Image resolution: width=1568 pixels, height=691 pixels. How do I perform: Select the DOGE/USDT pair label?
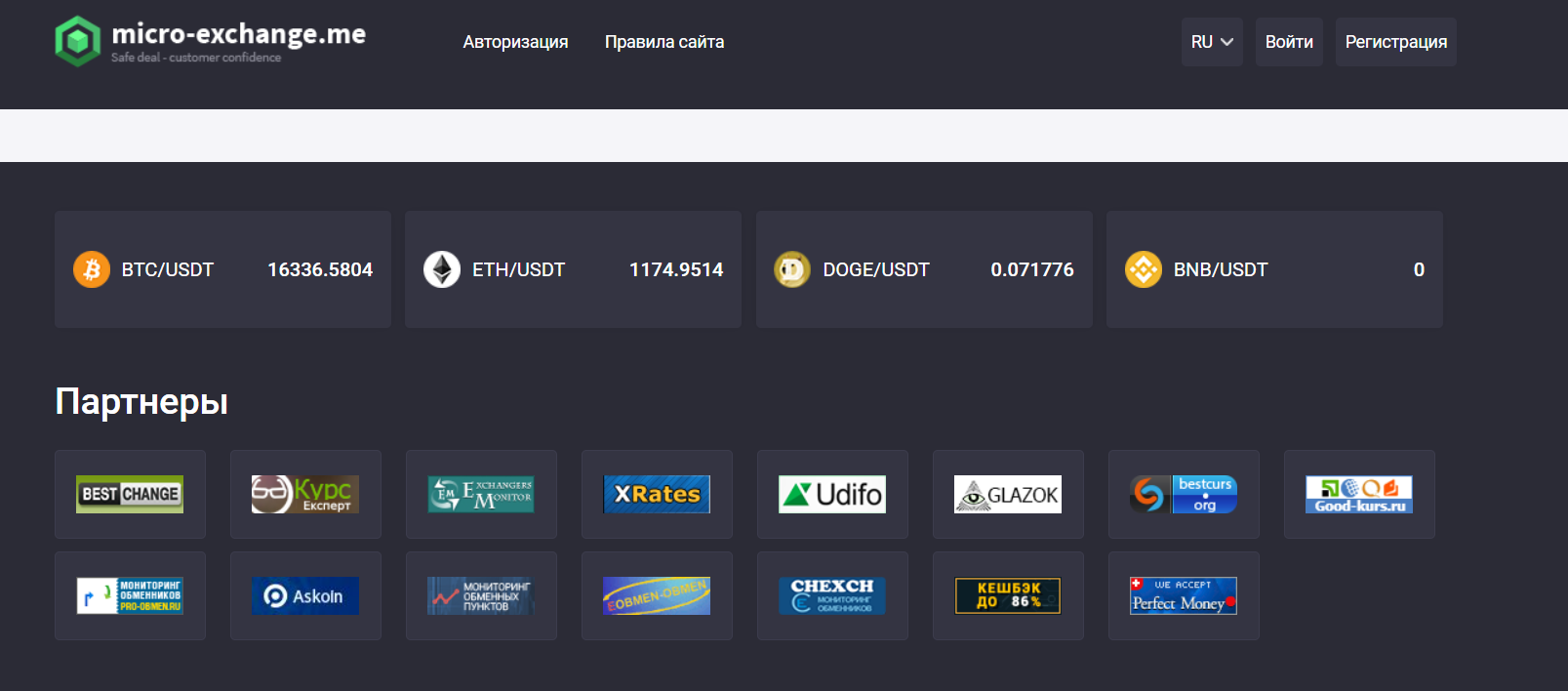(x=876, y=269)
